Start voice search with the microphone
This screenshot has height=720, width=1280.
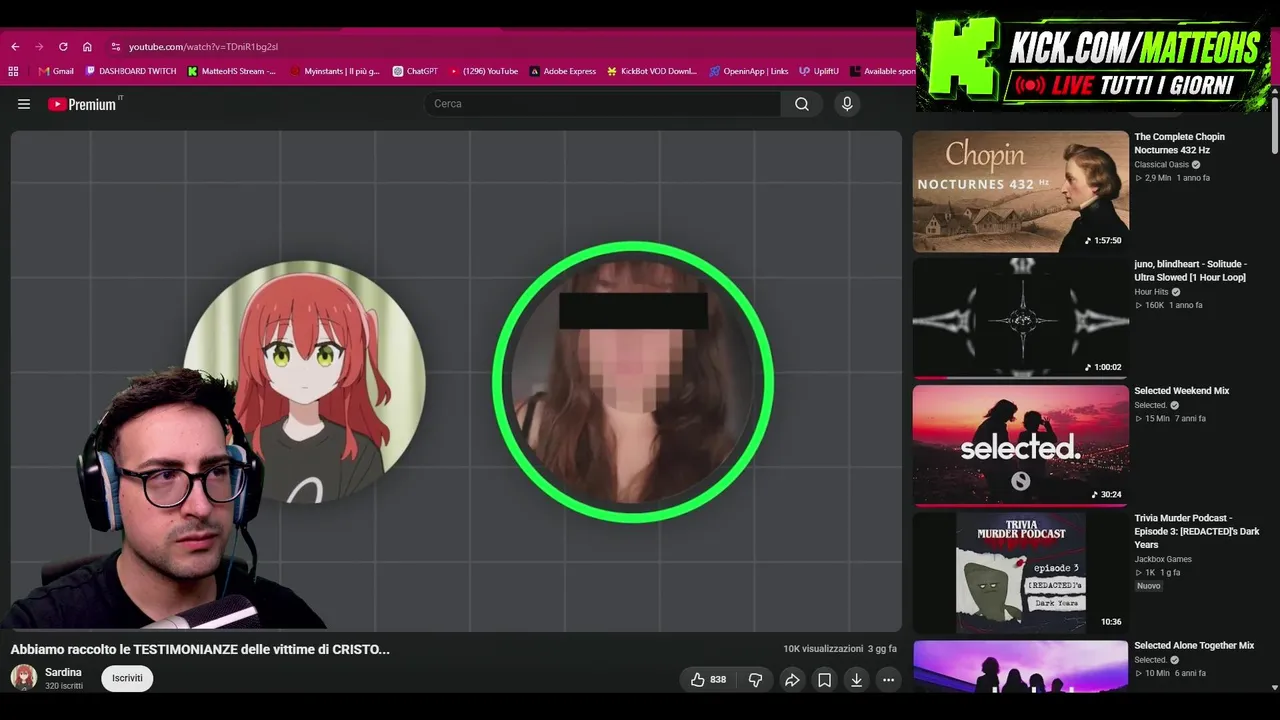(847, 104)
